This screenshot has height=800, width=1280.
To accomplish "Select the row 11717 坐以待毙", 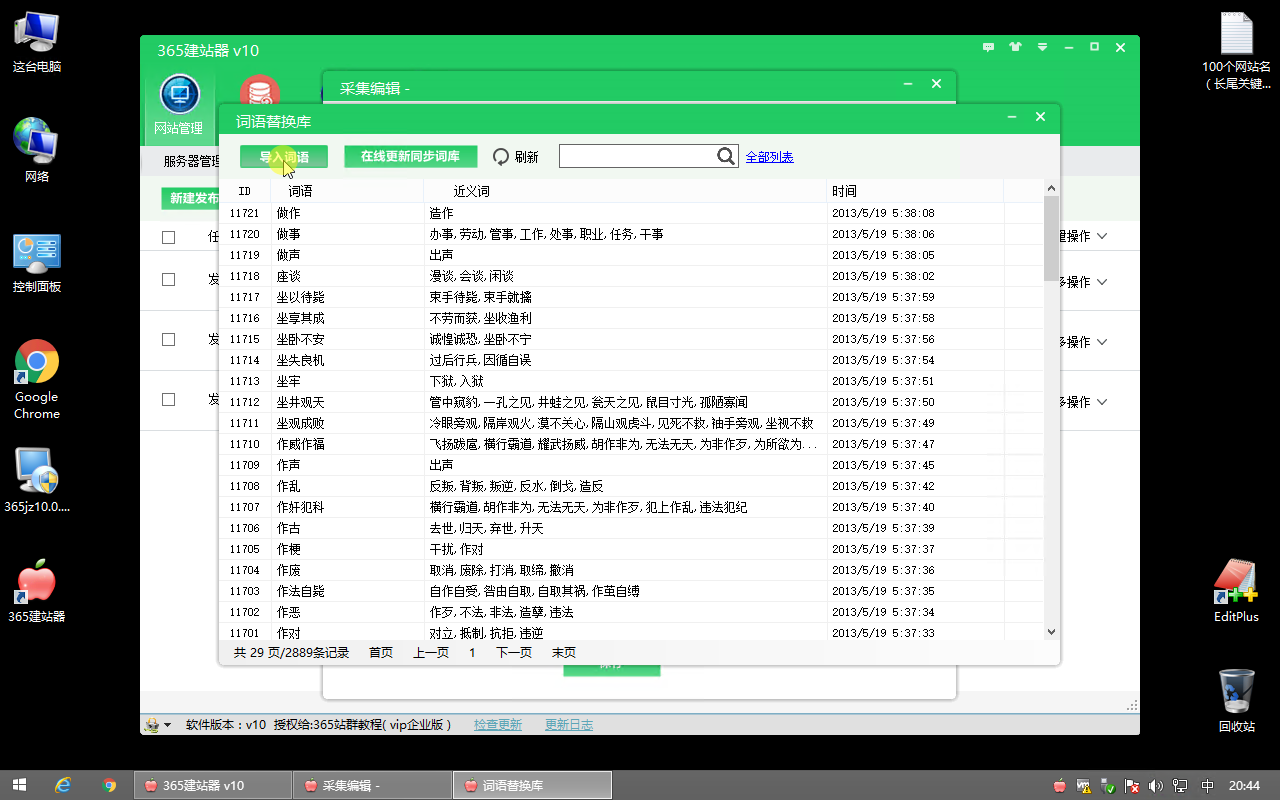I will click(631, 297).
